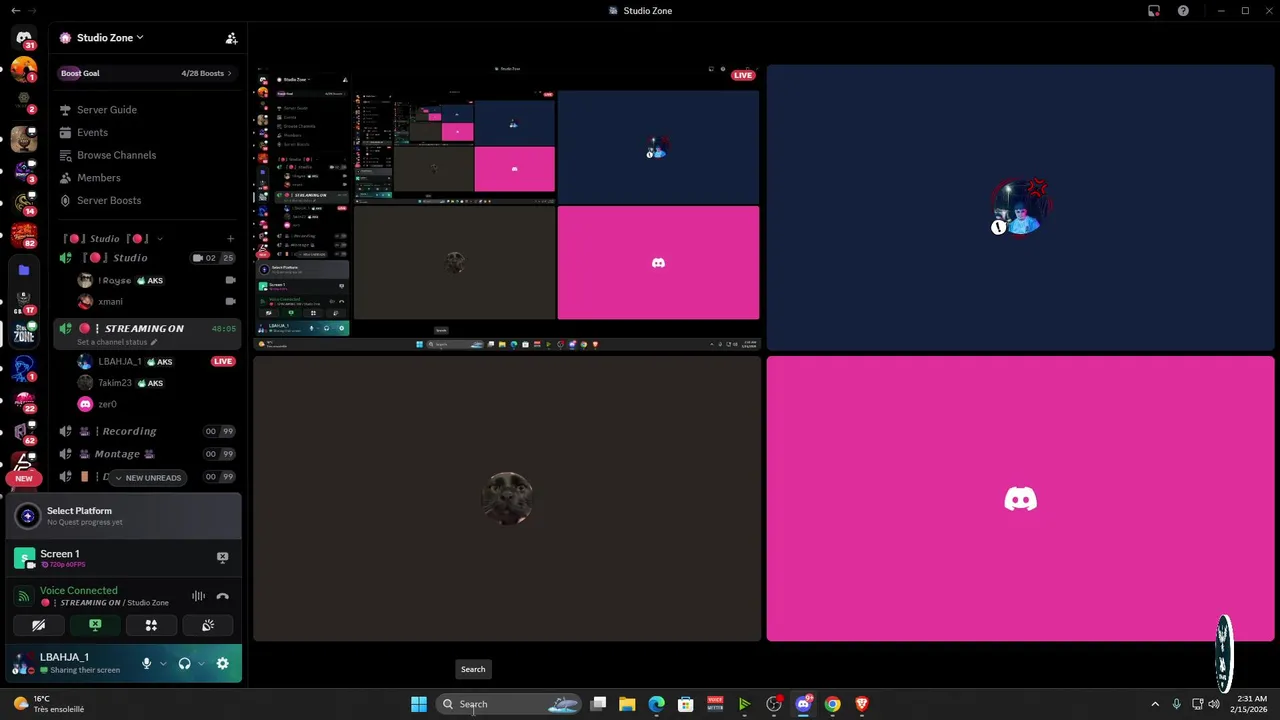
Task: Open the inbox icon in title bar
Action: click(1154, 10)
